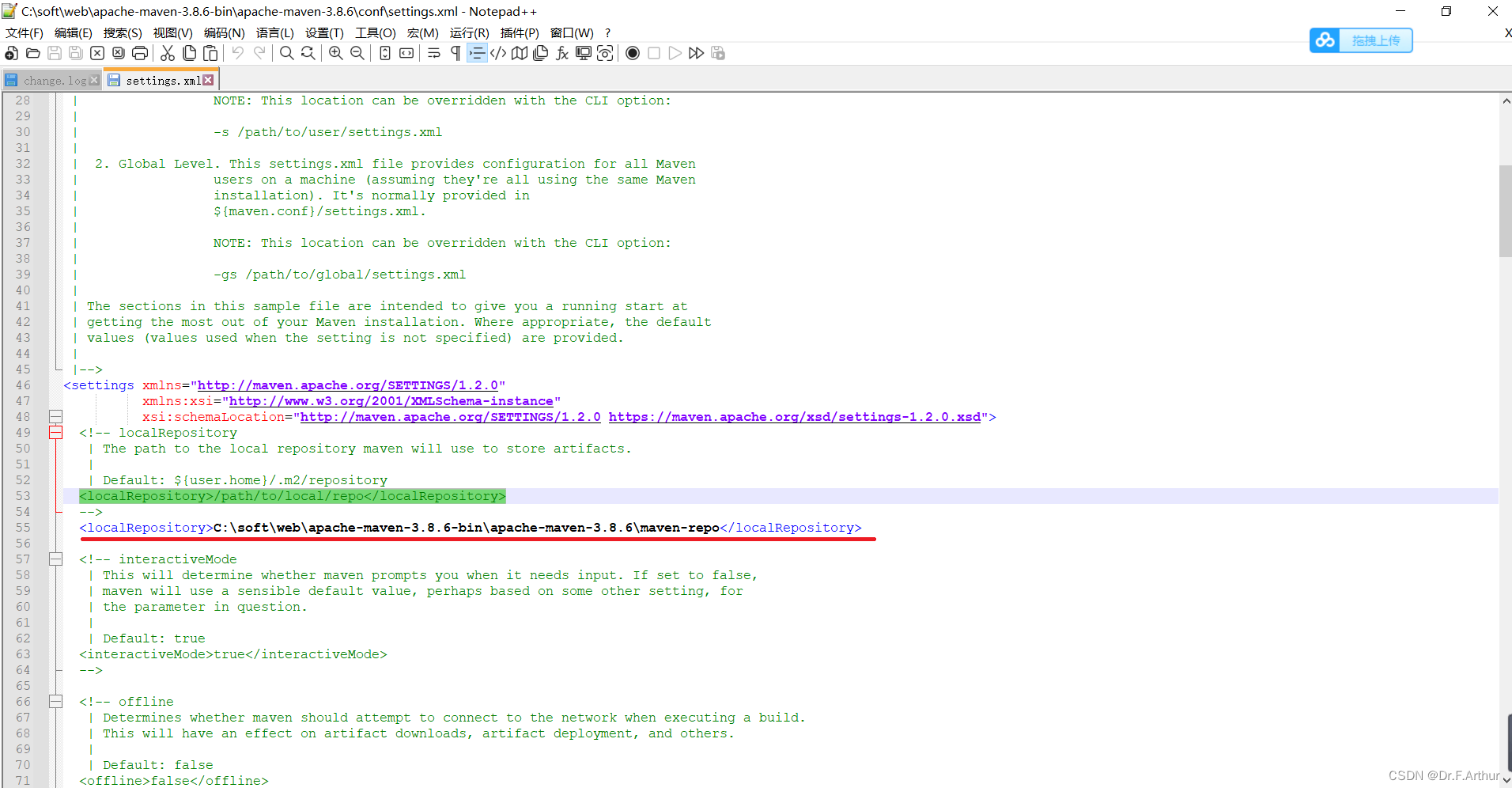Collapse the localRepository comment fold at line 49

[55, 432]
